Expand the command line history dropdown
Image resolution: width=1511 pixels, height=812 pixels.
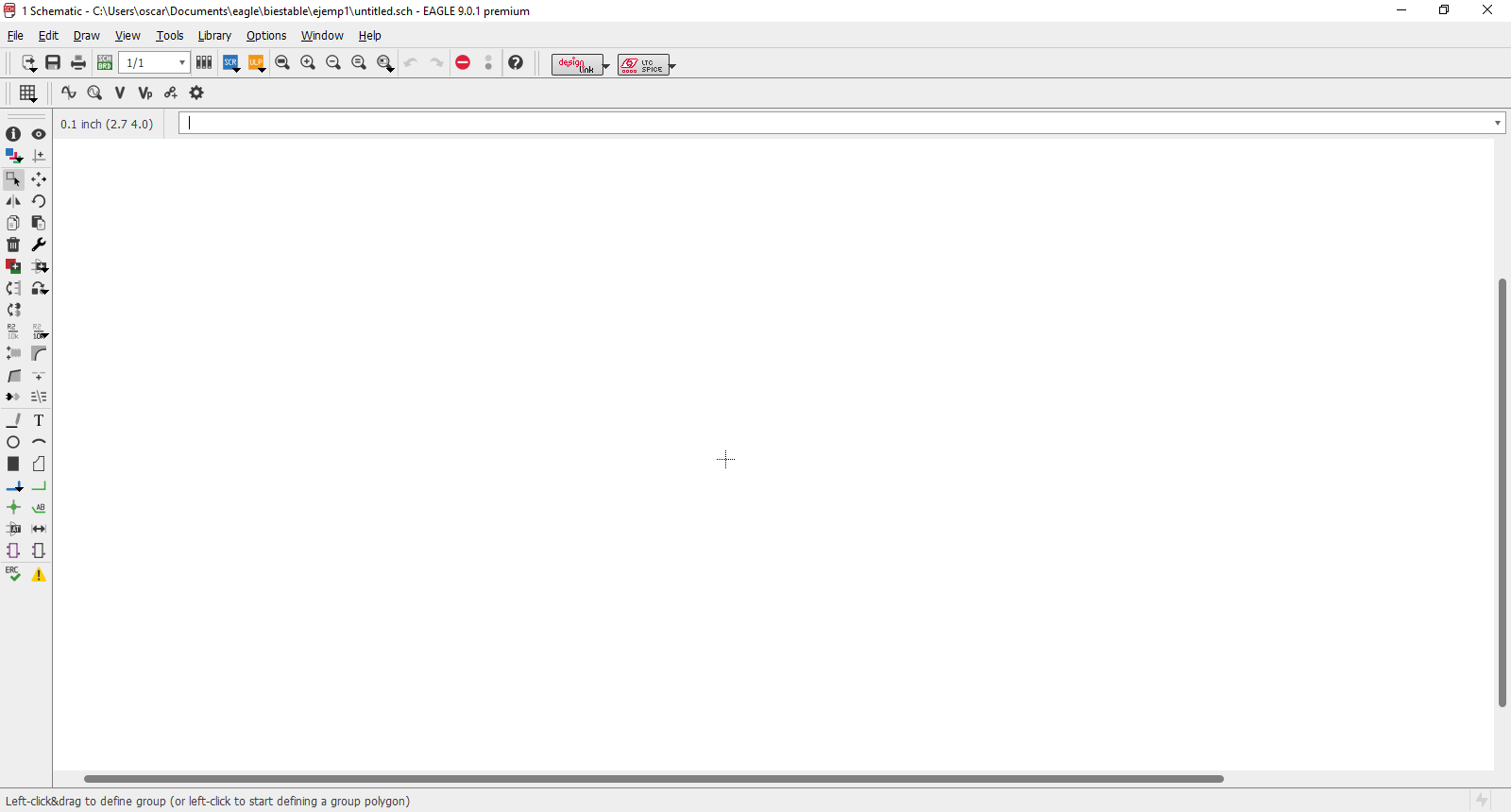click(x=1498, y=124)
